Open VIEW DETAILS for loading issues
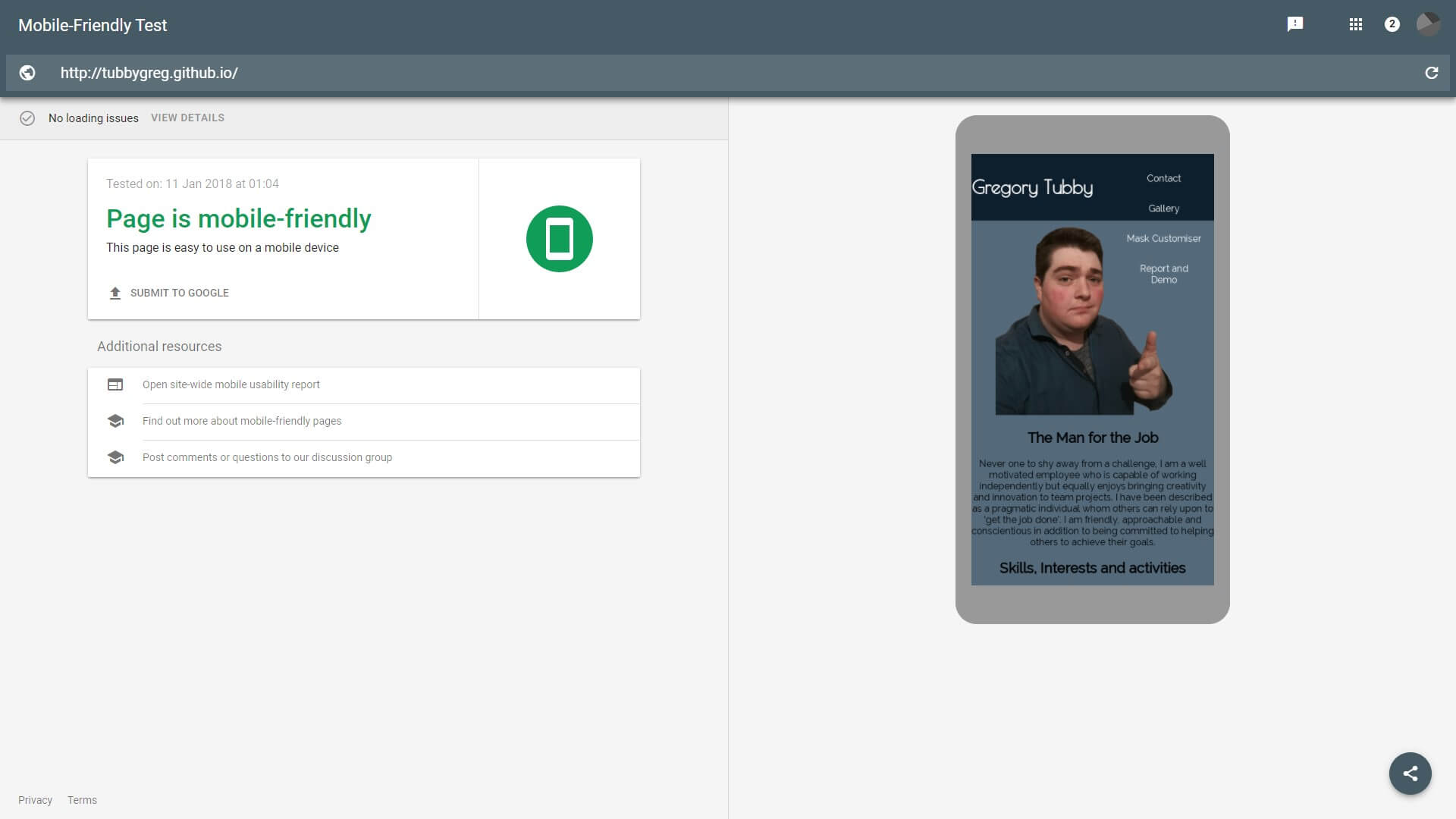Image resolution: width=1456 pixels, height=819 pixels. pyautogui.click(x=187, y=118)
